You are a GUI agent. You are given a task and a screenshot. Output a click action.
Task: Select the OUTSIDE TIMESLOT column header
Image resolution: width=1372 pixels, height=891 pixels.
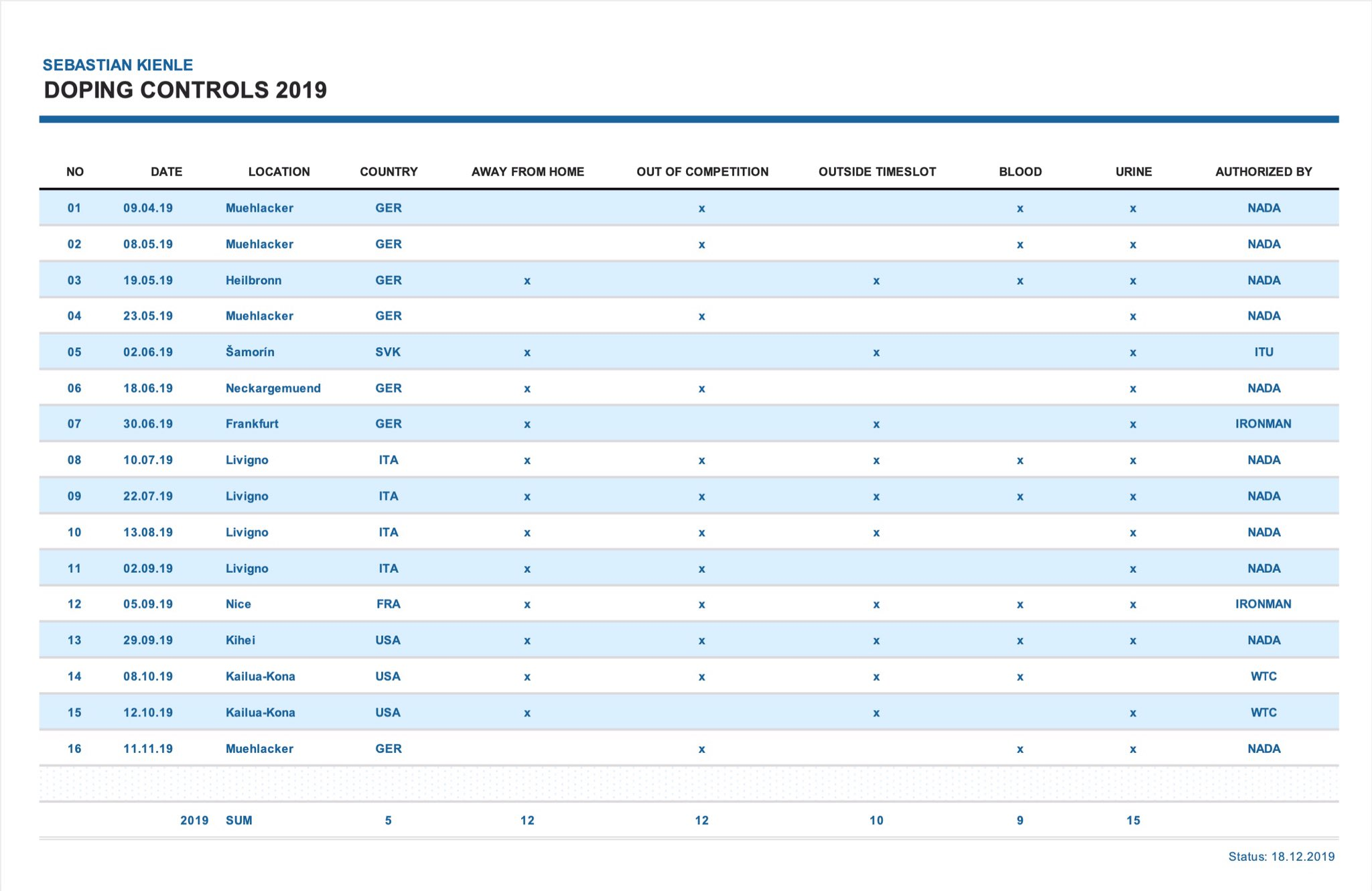(877, 172)
